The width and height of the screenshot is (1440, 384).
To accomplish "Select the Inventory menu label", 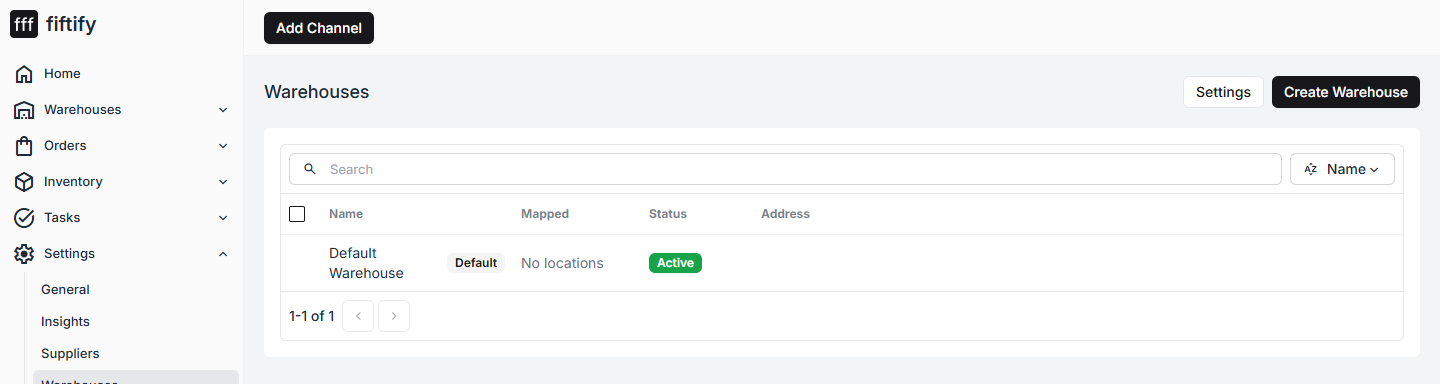I will coord(73,182).
